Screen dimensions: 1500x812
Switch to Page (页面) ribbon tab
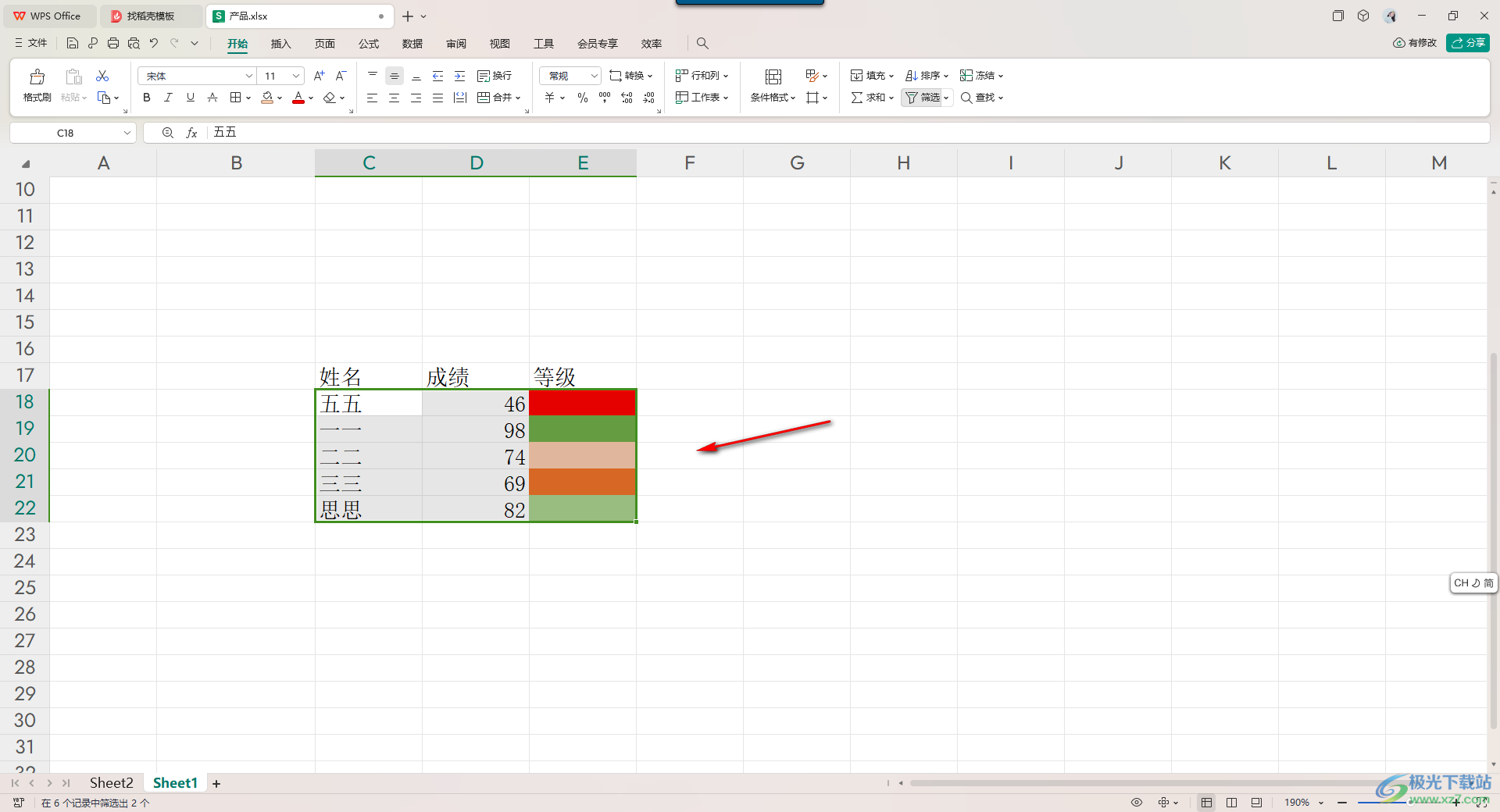pos(325,44)
